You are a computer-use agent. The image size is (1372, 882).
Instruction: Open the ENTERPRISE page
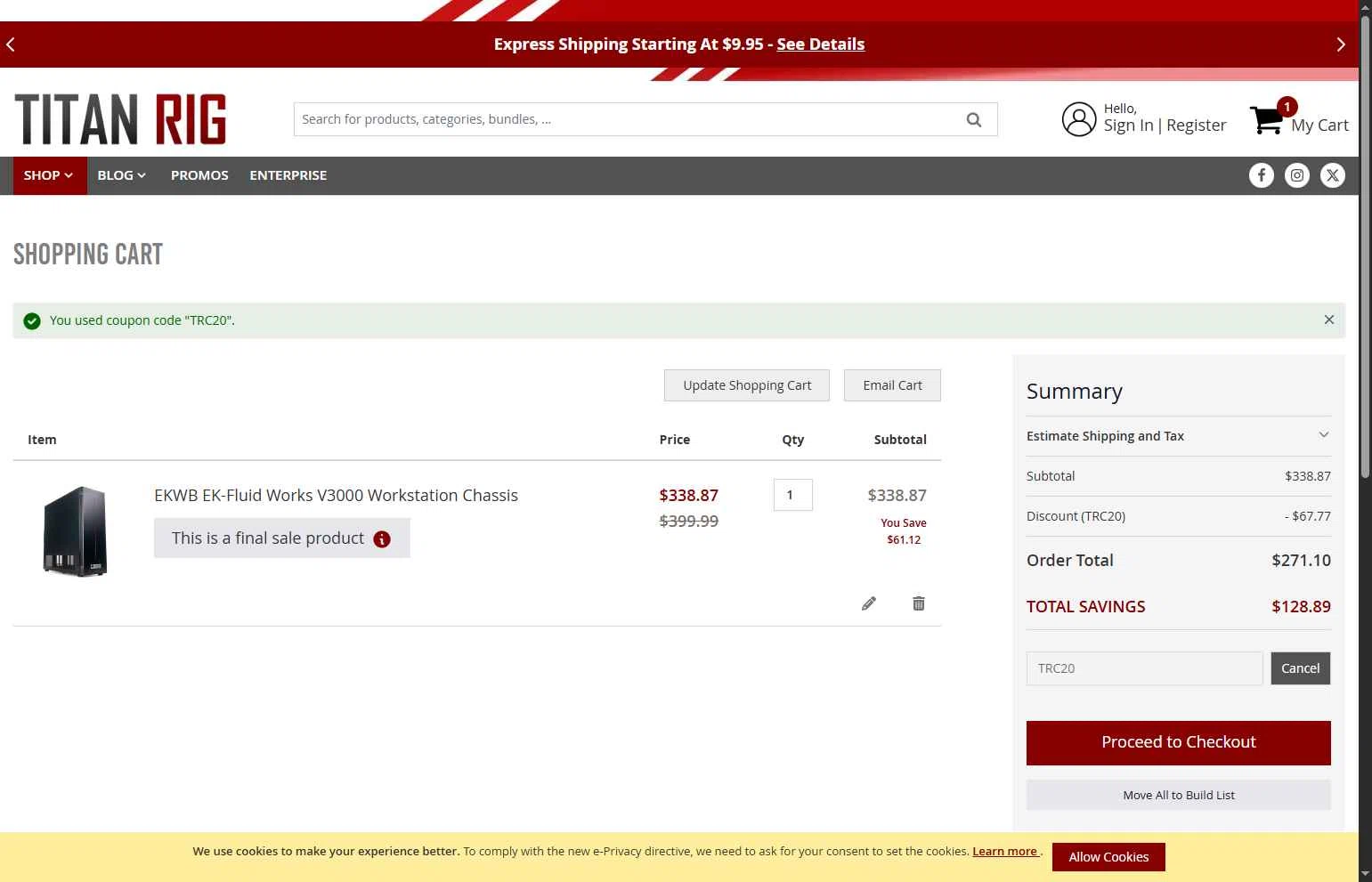(288, 175)
